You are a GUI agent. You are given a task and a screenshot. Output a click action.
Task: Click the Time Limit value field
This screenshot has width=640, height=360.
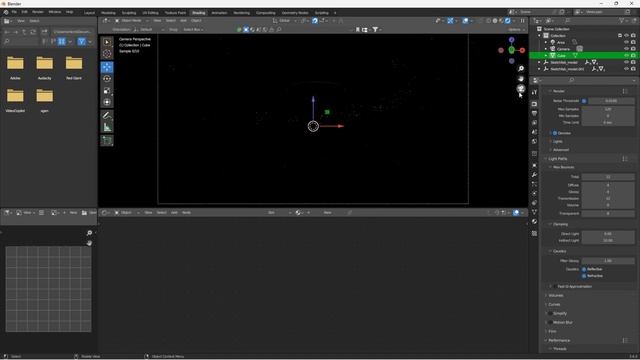608,122
